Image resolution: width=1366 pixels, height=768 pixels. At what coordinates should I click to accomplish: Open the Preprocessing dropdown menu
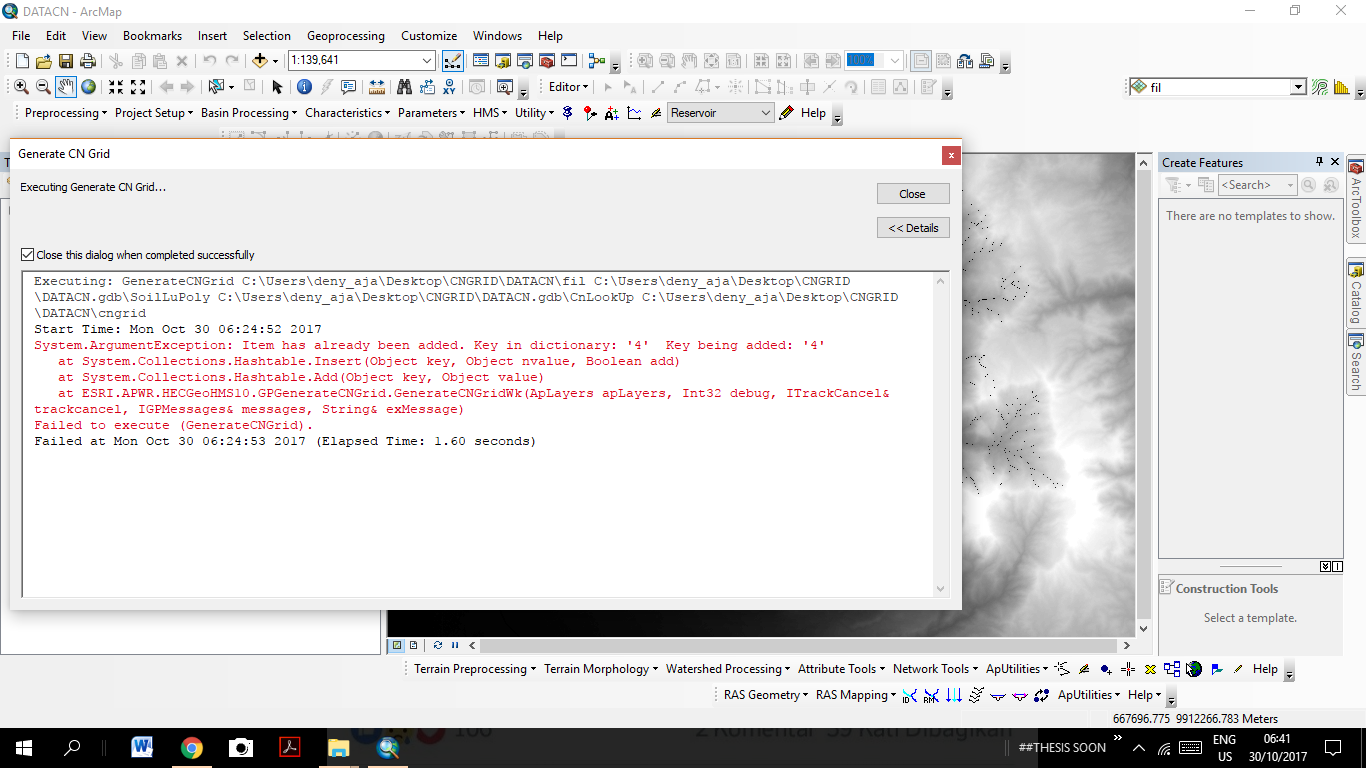[66, 113]
